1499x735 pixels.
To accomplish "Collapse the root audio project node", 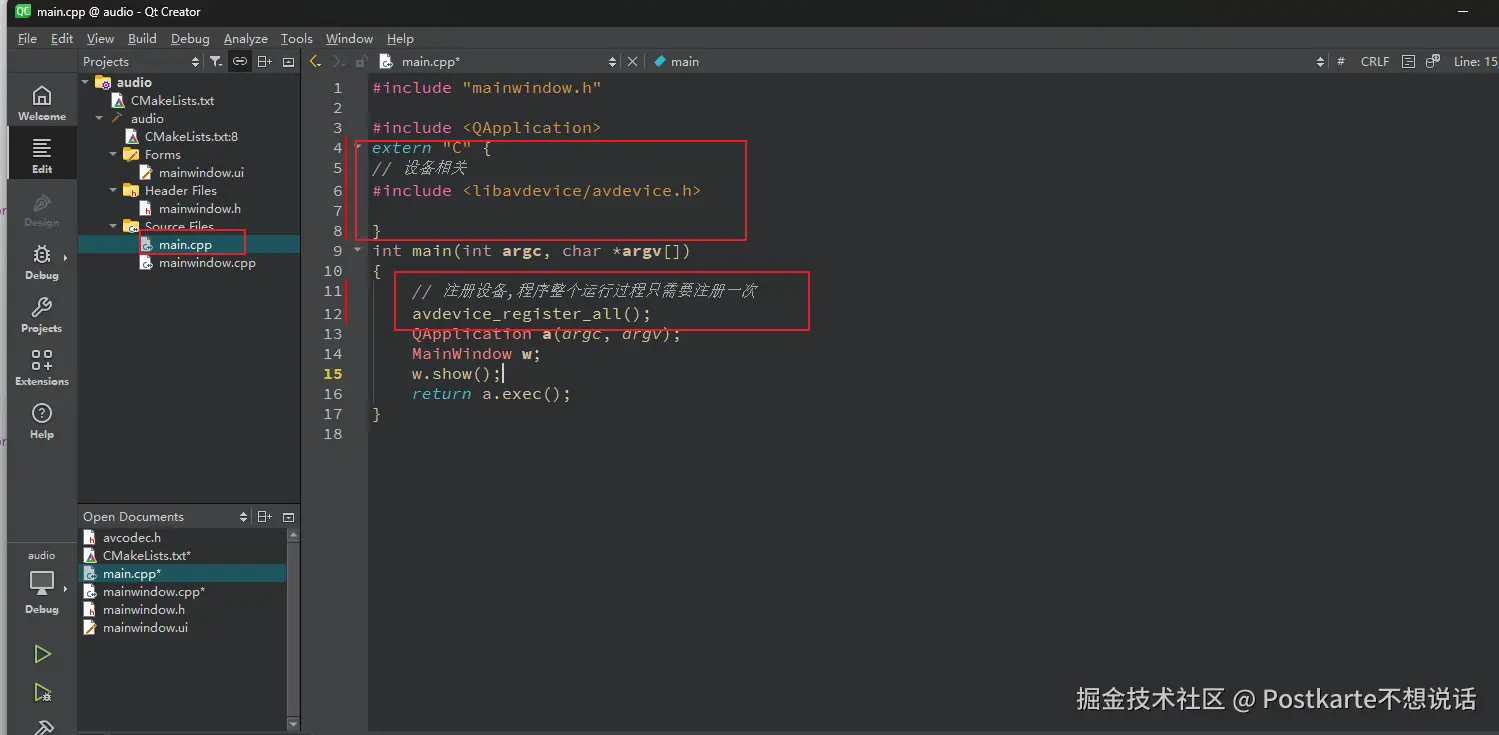I will 86,82.
